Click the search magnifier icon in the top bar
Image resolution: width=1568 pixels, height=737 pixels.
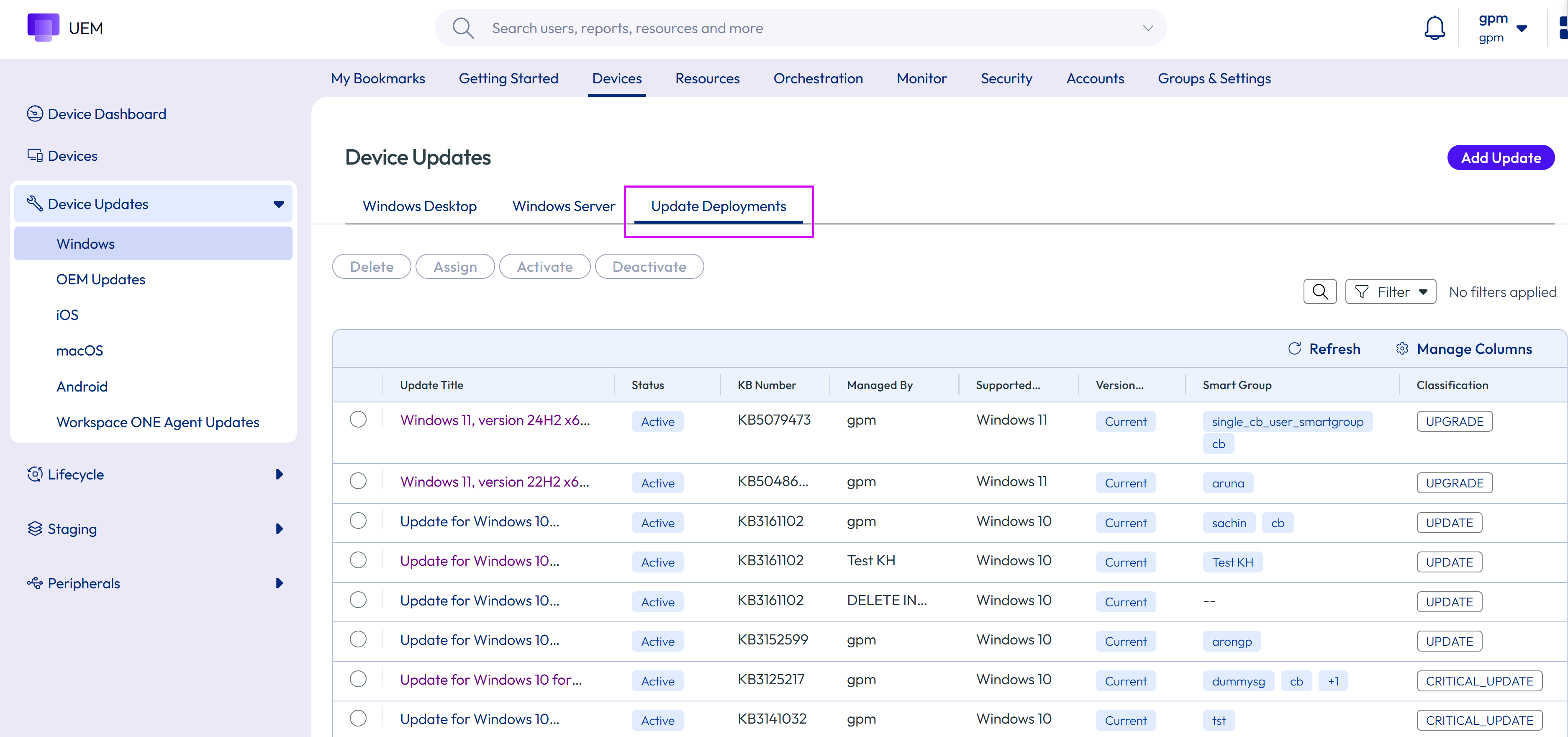(x=463, y=28)
